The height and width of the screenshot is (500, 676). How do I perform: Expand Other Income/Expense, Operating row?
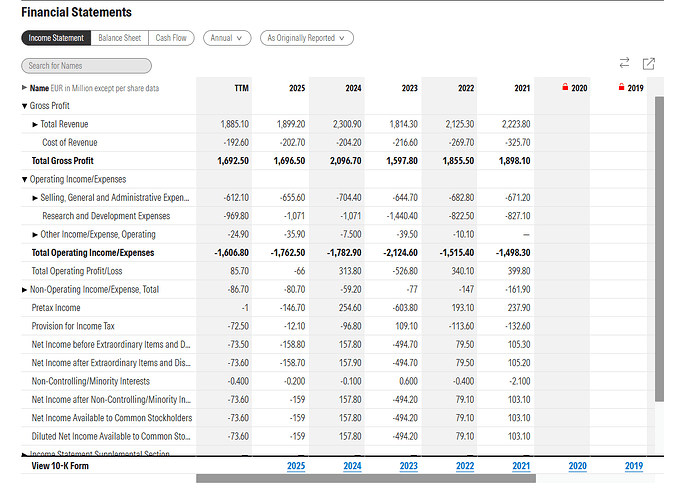[x=35, y=234]
